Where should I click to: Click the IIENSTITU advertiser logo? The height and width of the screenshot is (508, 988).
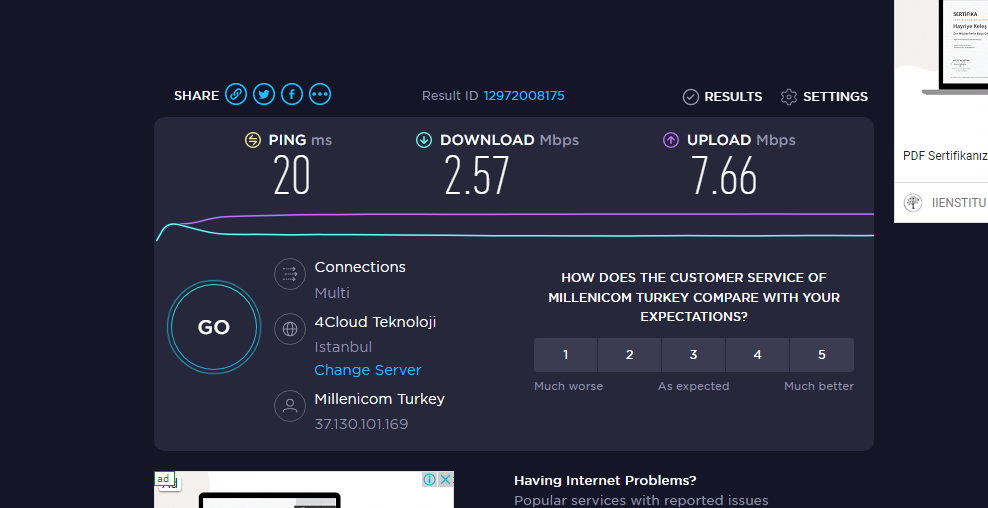click(x=912, y=203)
